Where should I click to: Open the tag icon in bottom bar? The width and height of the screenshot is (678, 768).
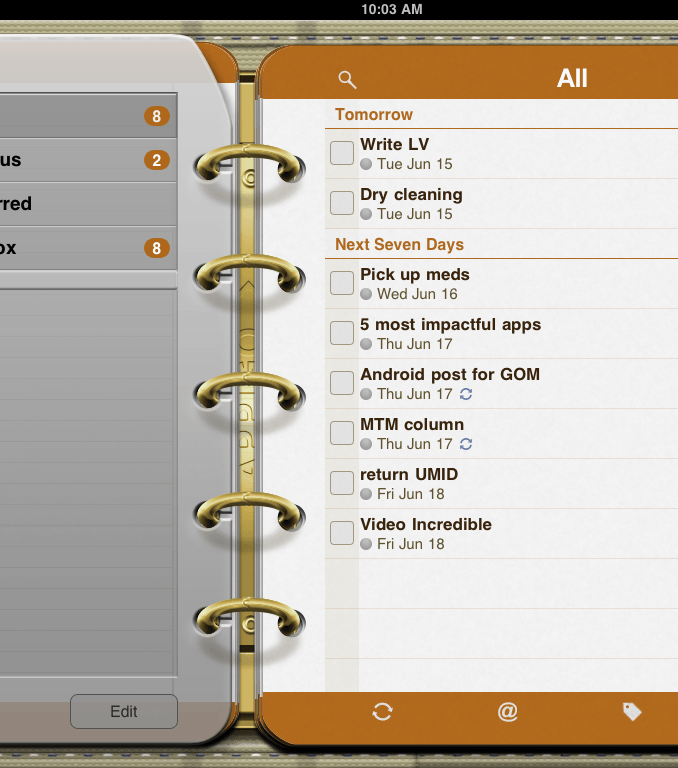[x=632, y=712]
